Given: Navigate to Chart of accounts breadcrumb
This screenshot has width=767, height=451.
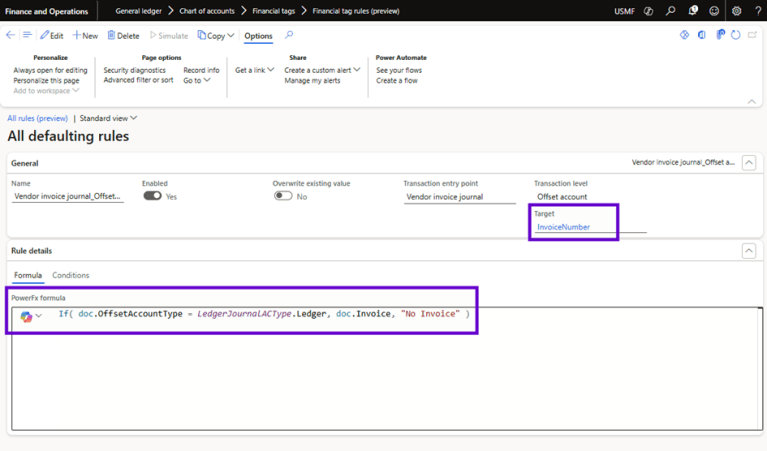Looking at the screenshot, I should 207,11.
